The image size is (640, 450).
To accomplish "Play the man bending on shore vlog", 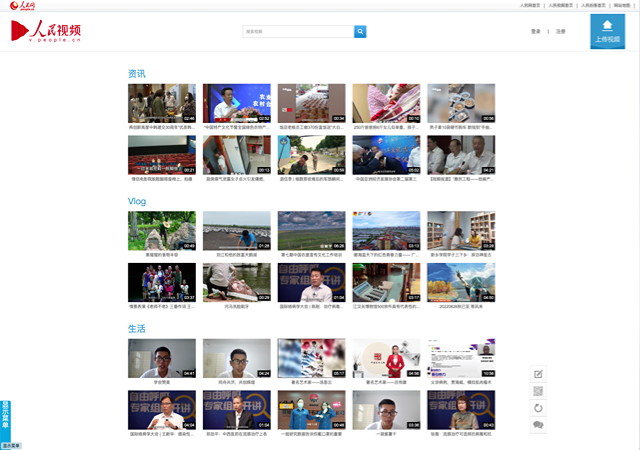I will (237, 231).
